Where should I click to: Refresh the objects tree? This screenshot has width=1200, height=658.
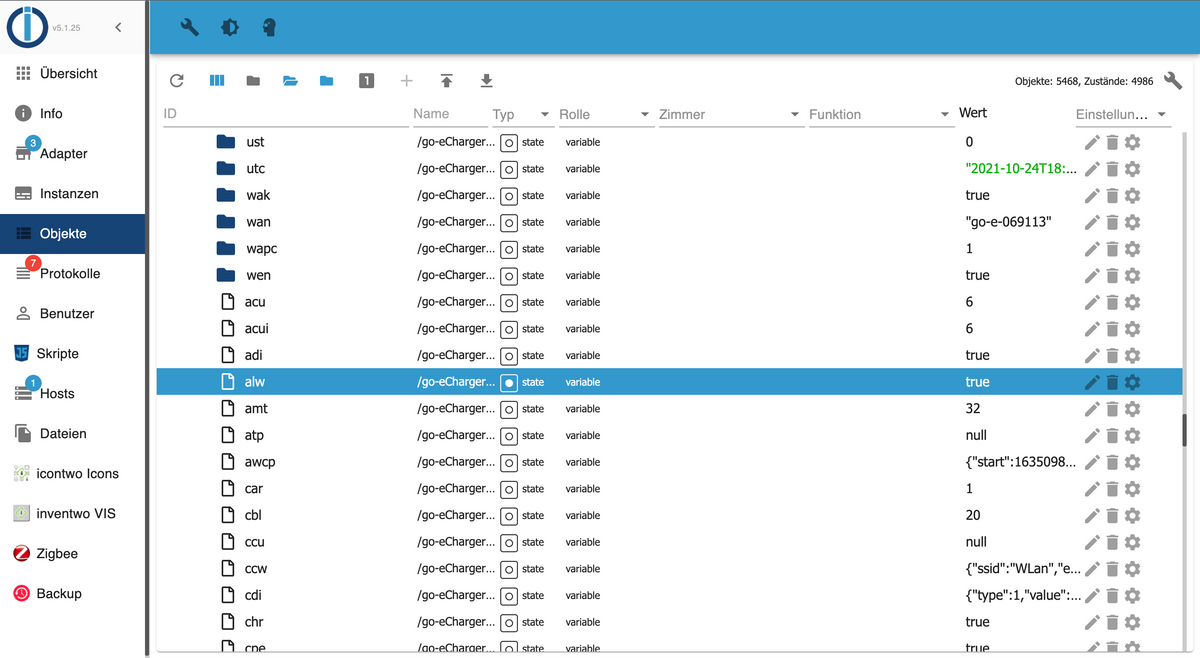(177, 80)
